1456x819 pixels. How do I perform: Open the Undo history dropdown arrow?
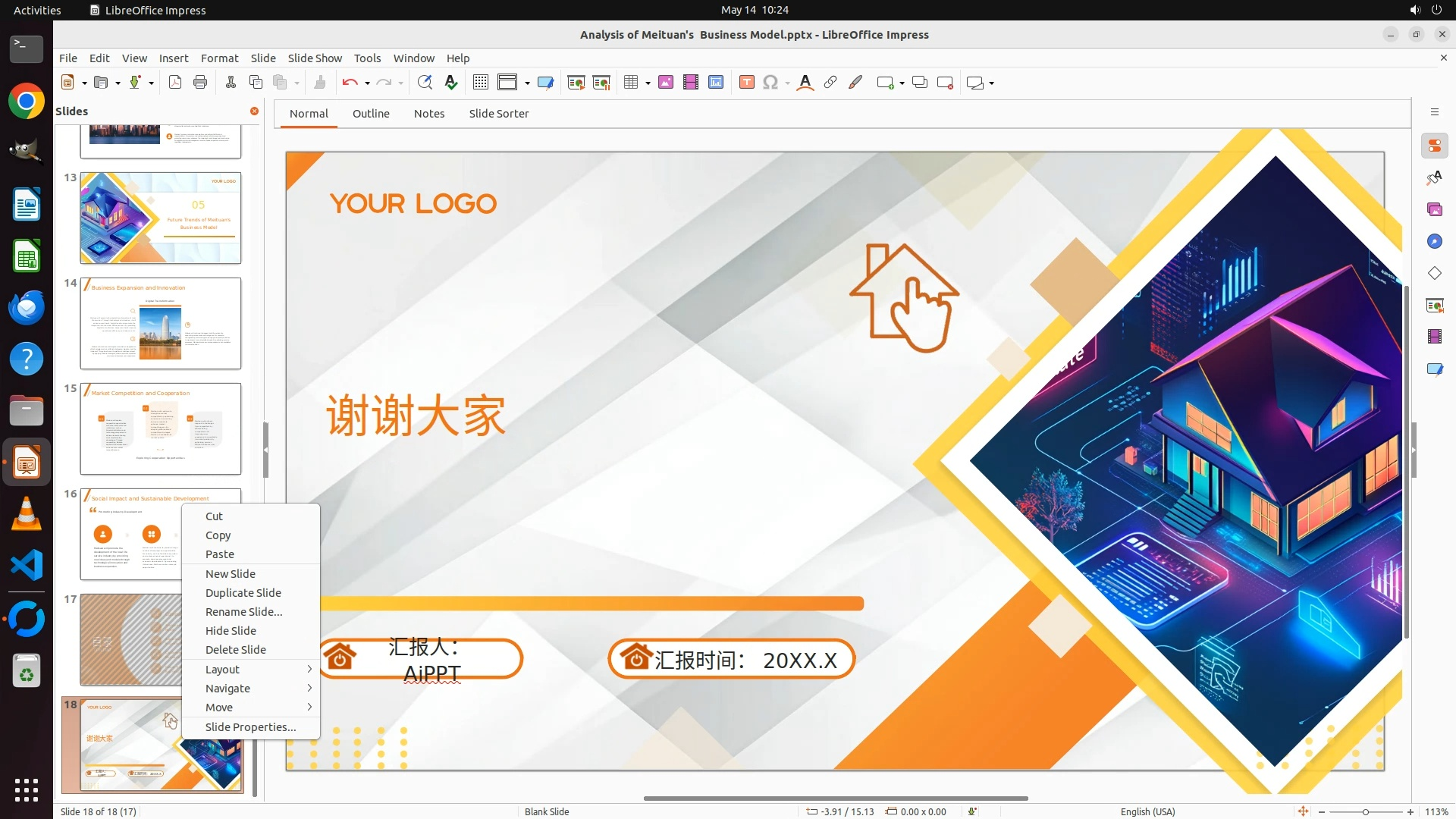pos(367,83)
